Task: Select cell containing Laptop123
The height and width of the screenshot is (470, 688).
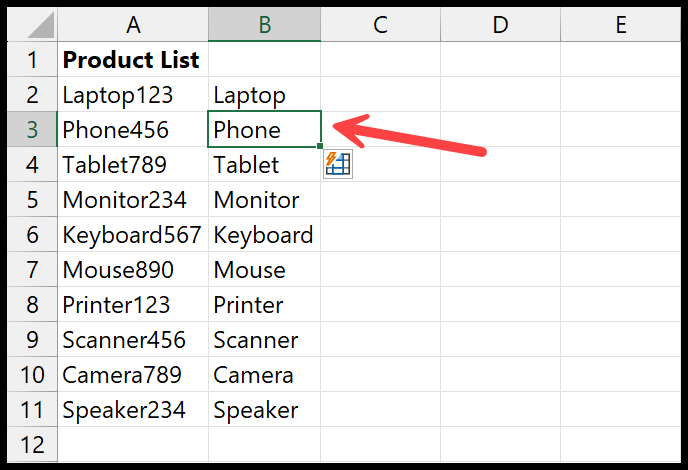Action: point(133,94)
